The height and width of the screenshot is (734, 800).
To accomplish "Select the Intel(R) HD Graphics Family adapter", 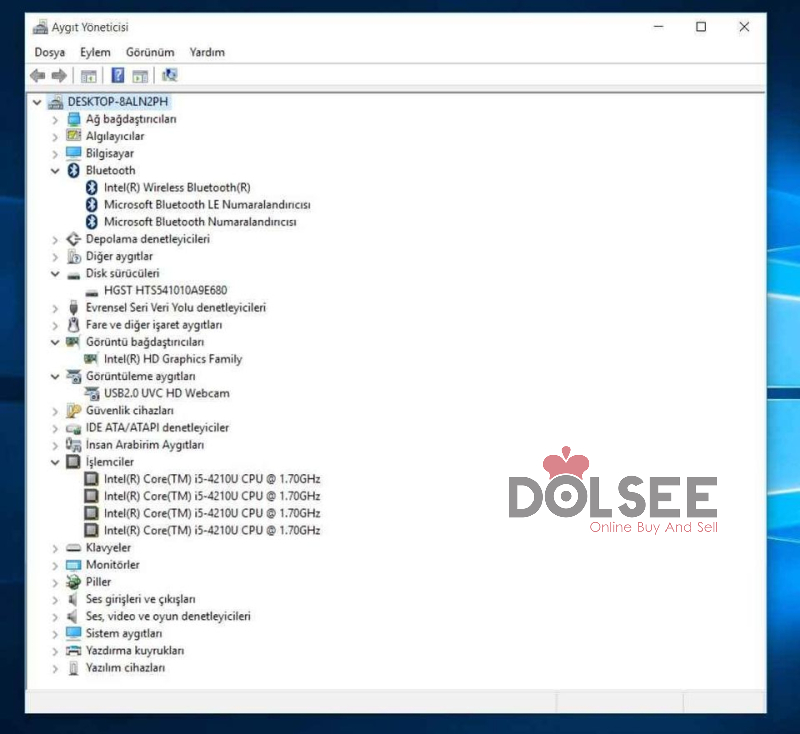I will point(172,359).
